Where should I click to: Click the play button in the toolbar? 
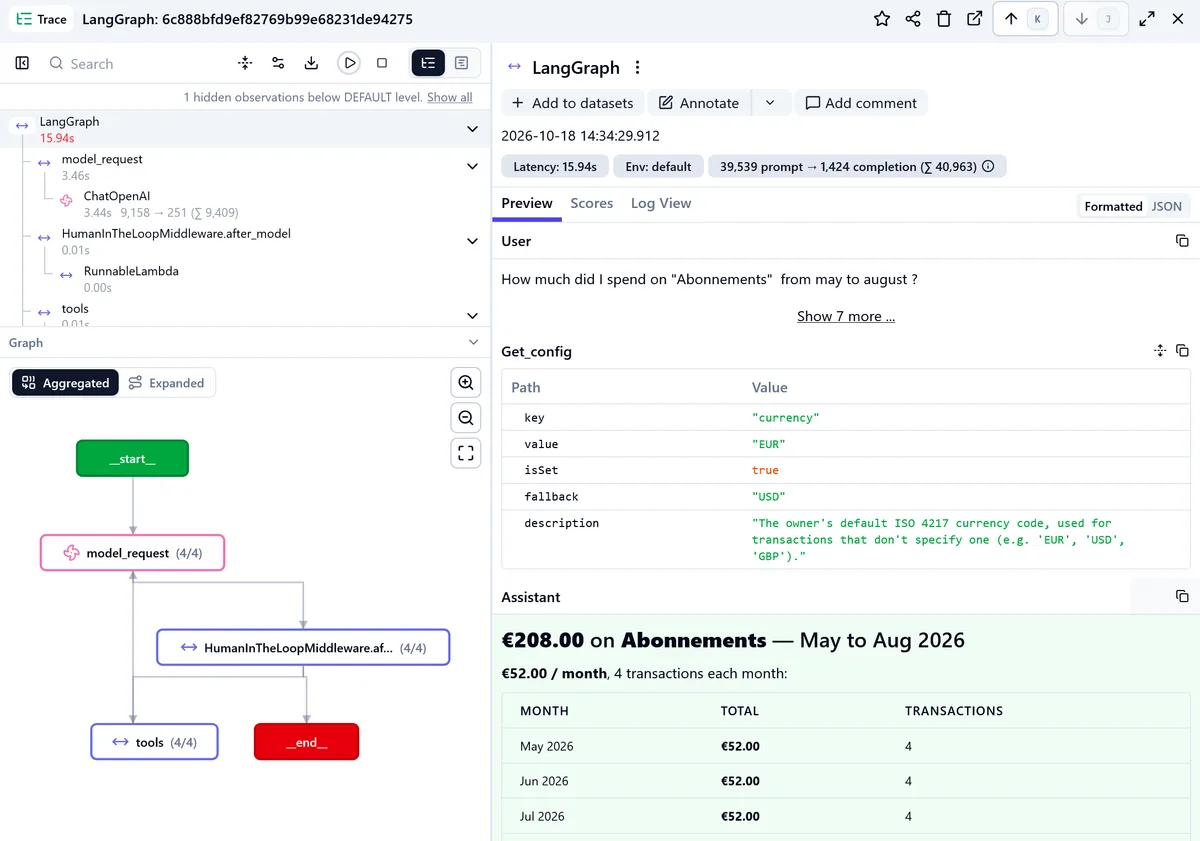[348, 63]
